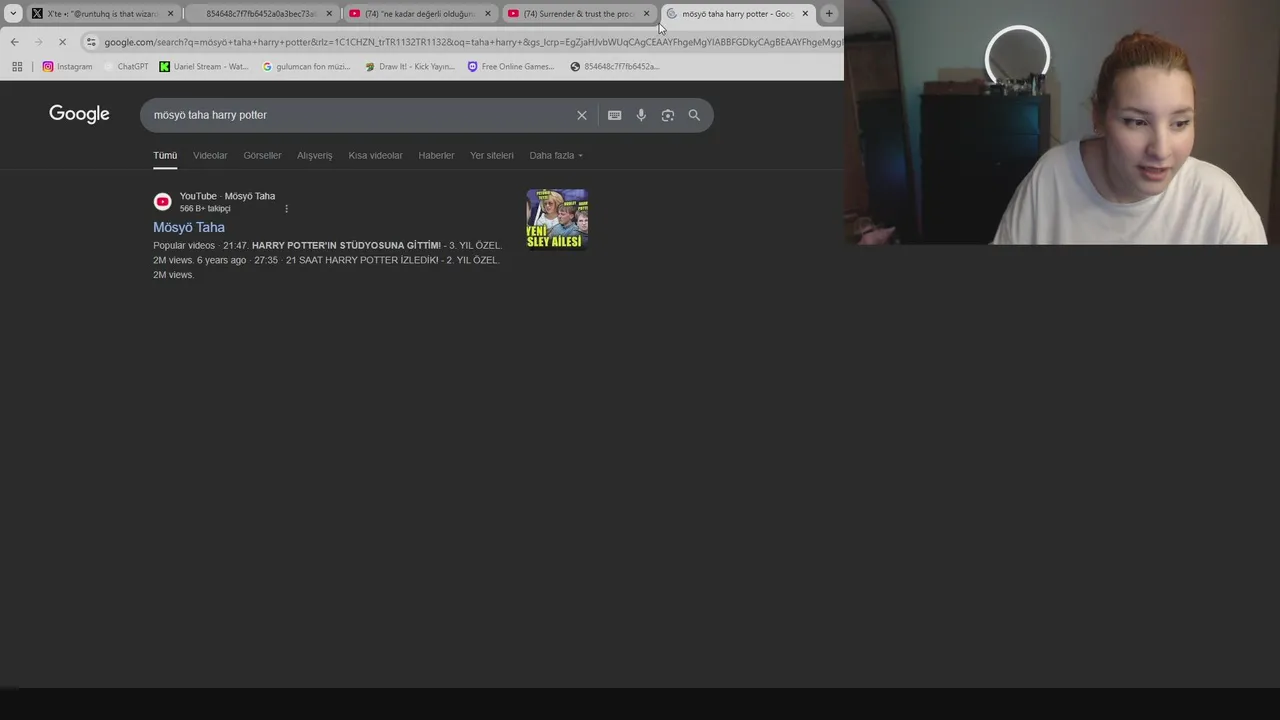
Task: Click the '566 B+ takipçi' follower count
Action: point(205,209)
